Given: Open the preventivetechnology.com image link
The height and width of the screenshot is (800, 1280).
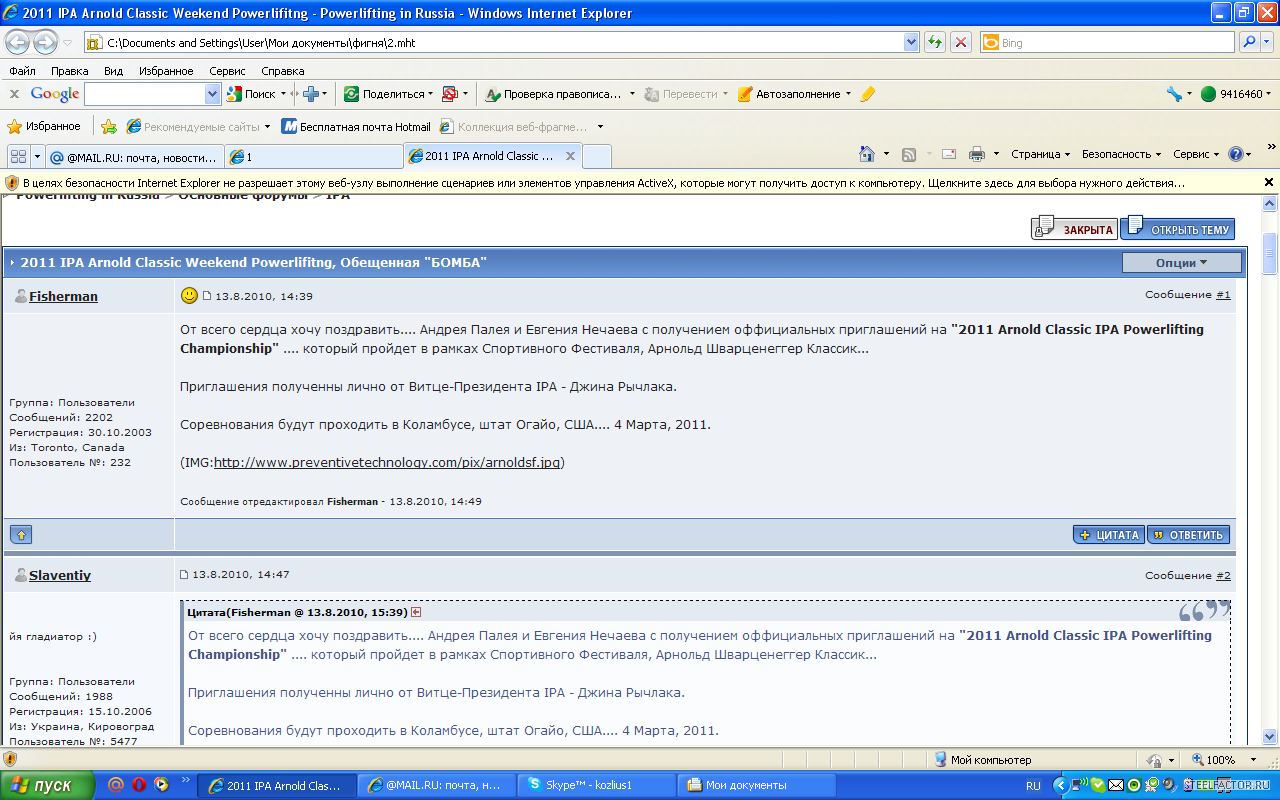Looking at the screenshot, I should pyautogui.click(x=388, y=462).
